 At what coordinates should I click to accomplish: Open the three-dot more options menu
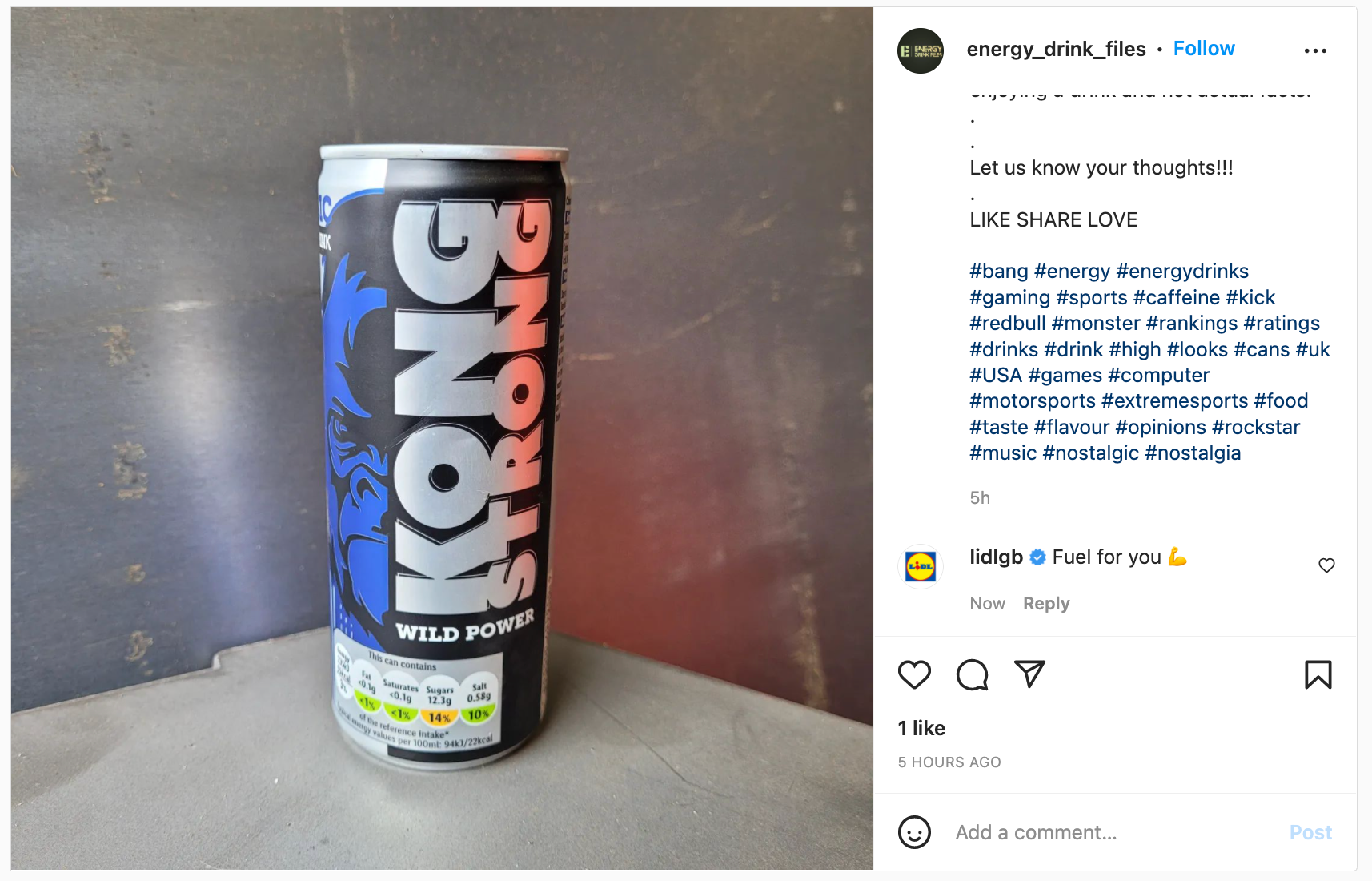[x=1315, y=50]
